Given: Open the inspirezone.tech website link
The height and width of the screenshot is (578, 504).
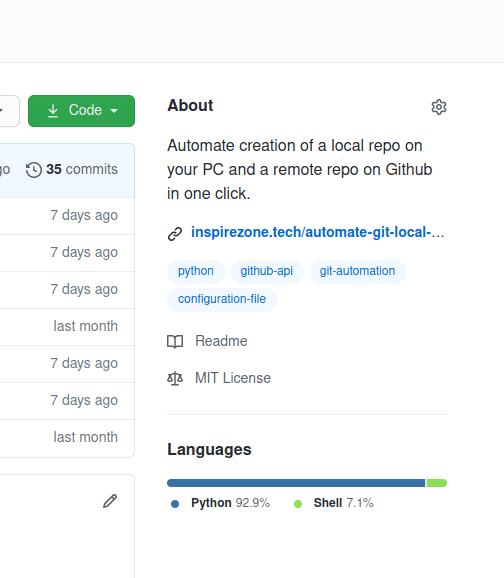Looking at the screenshot, I should (317, 232).
